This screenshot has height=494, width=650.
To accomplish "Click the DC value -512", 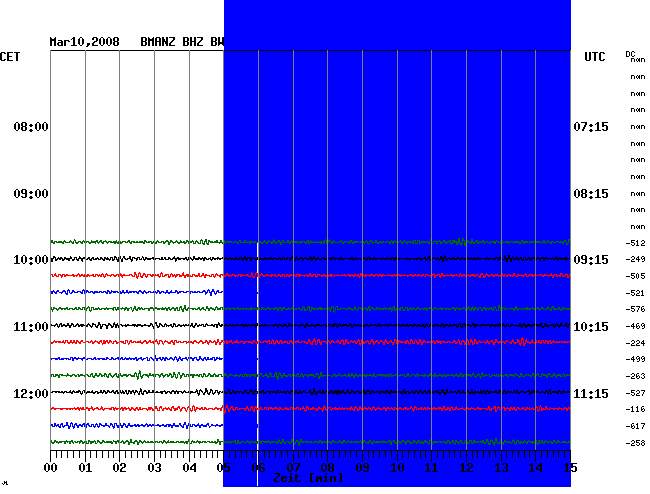I will (635, 243).
